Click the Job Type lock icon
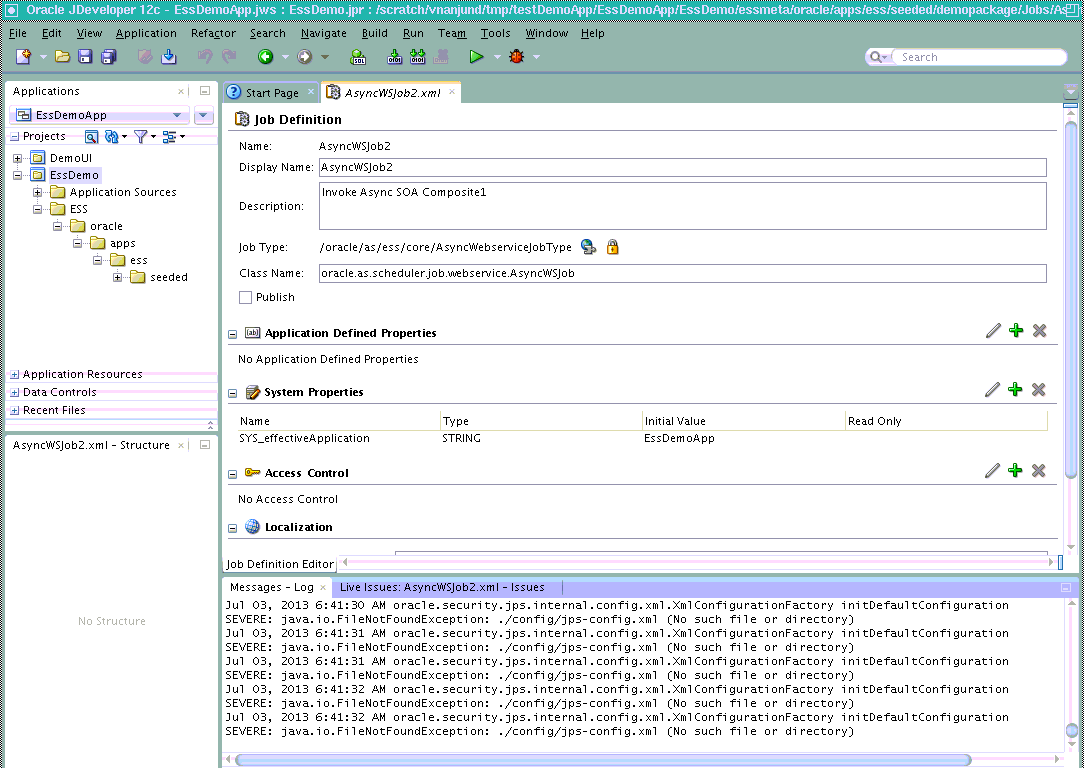 (x=613, y=247)
